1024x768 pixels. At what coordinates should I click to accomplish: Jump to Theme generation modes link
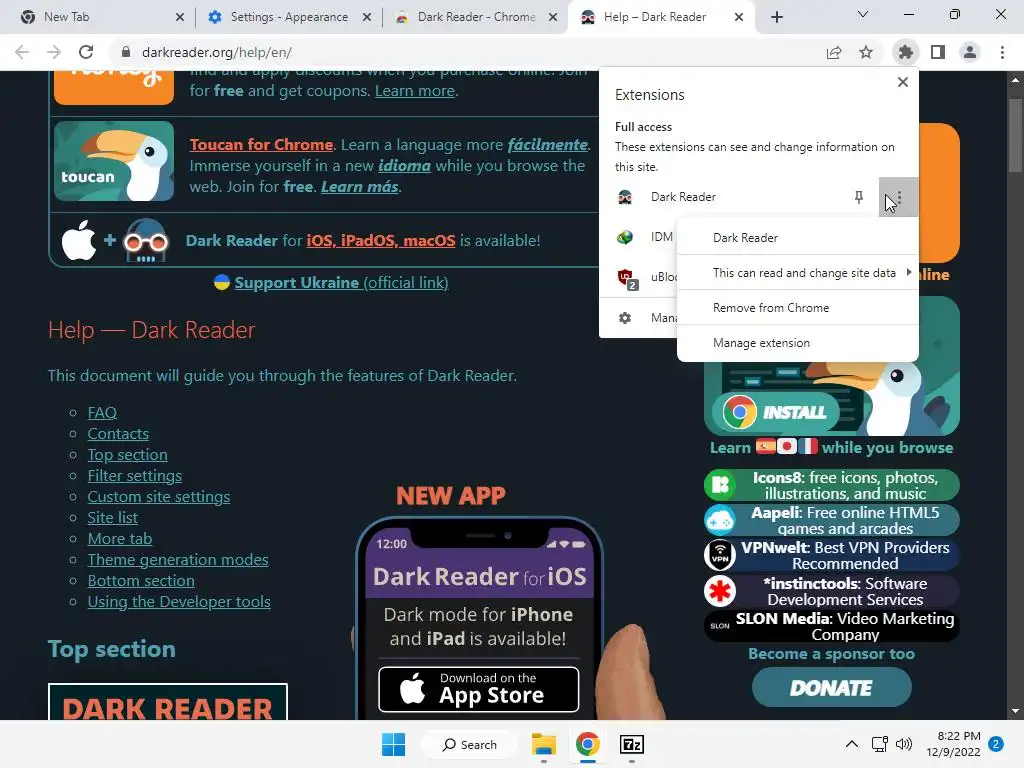(178, 560)
